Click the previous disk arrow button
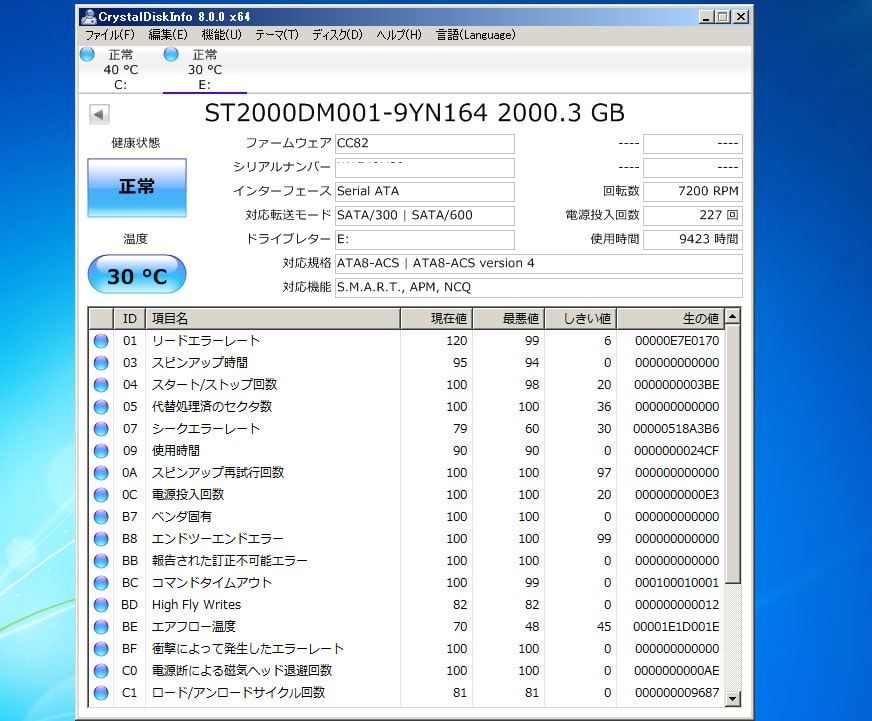The height and width of the screenshot is (721, 872). click(99, 114)
